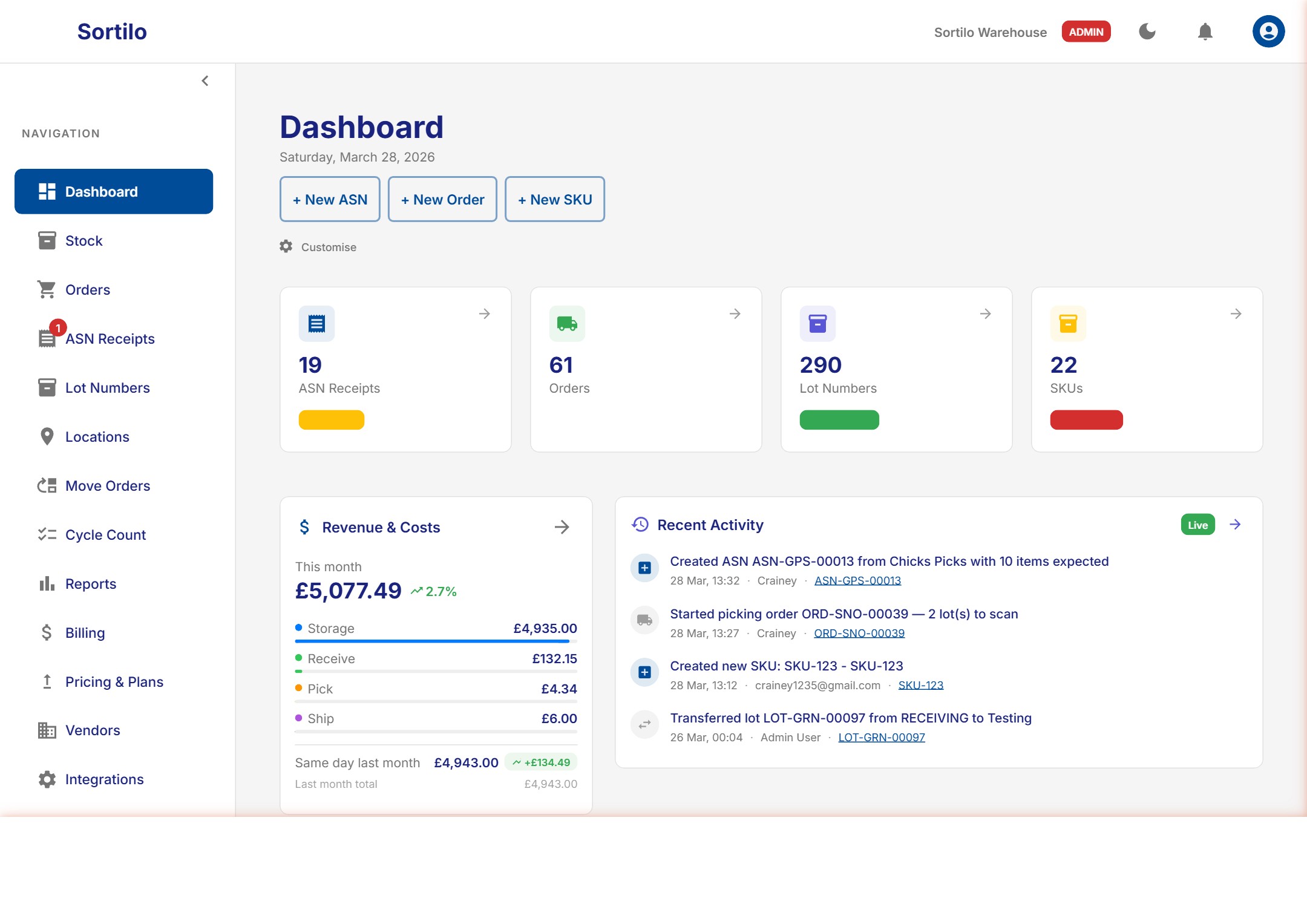Image resolution: width=1307 pixels, height=924 pixels.
Task: Click 'Transferred lot LOT-GRN-00097' activity text
Action: (x=851, y=718)
